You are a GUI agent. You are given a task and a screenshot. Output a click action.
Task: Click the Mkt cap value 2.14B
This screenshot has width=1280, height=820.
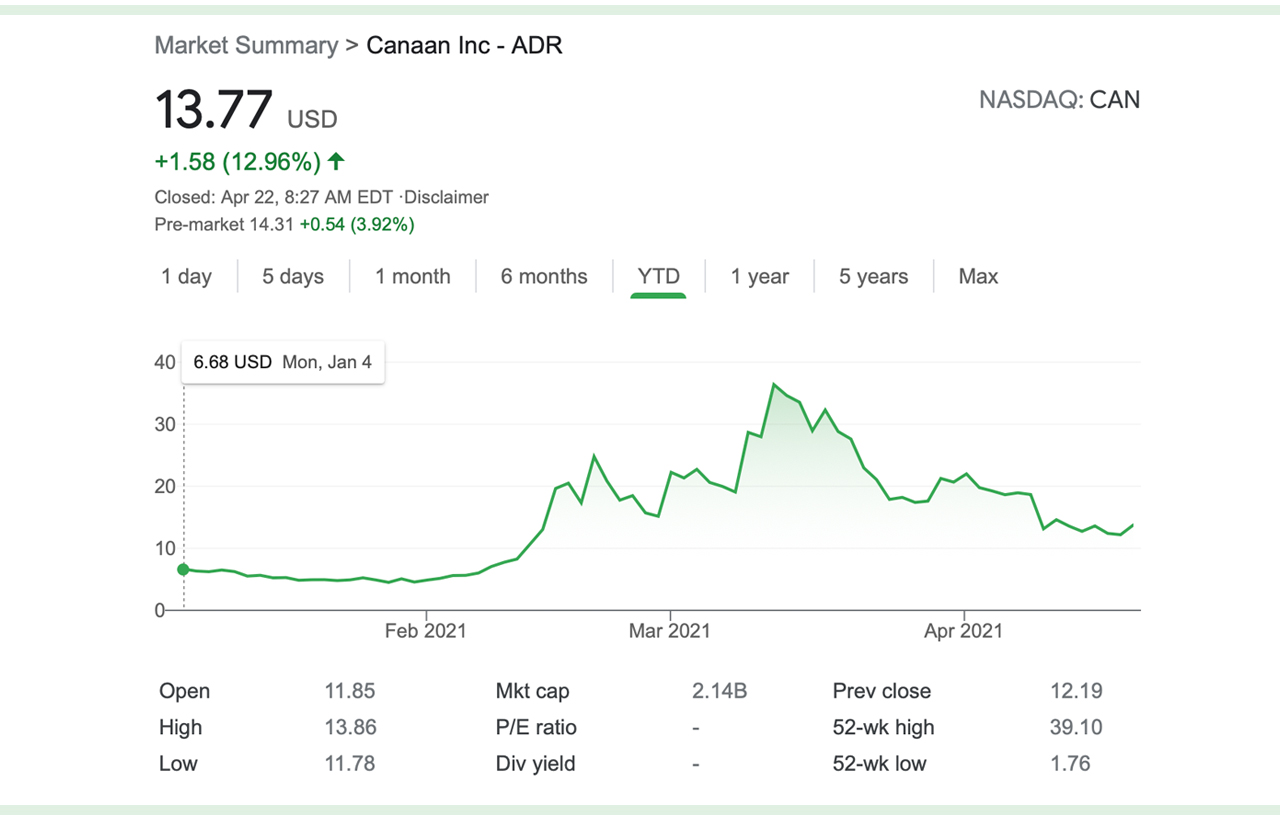point(720,691)
